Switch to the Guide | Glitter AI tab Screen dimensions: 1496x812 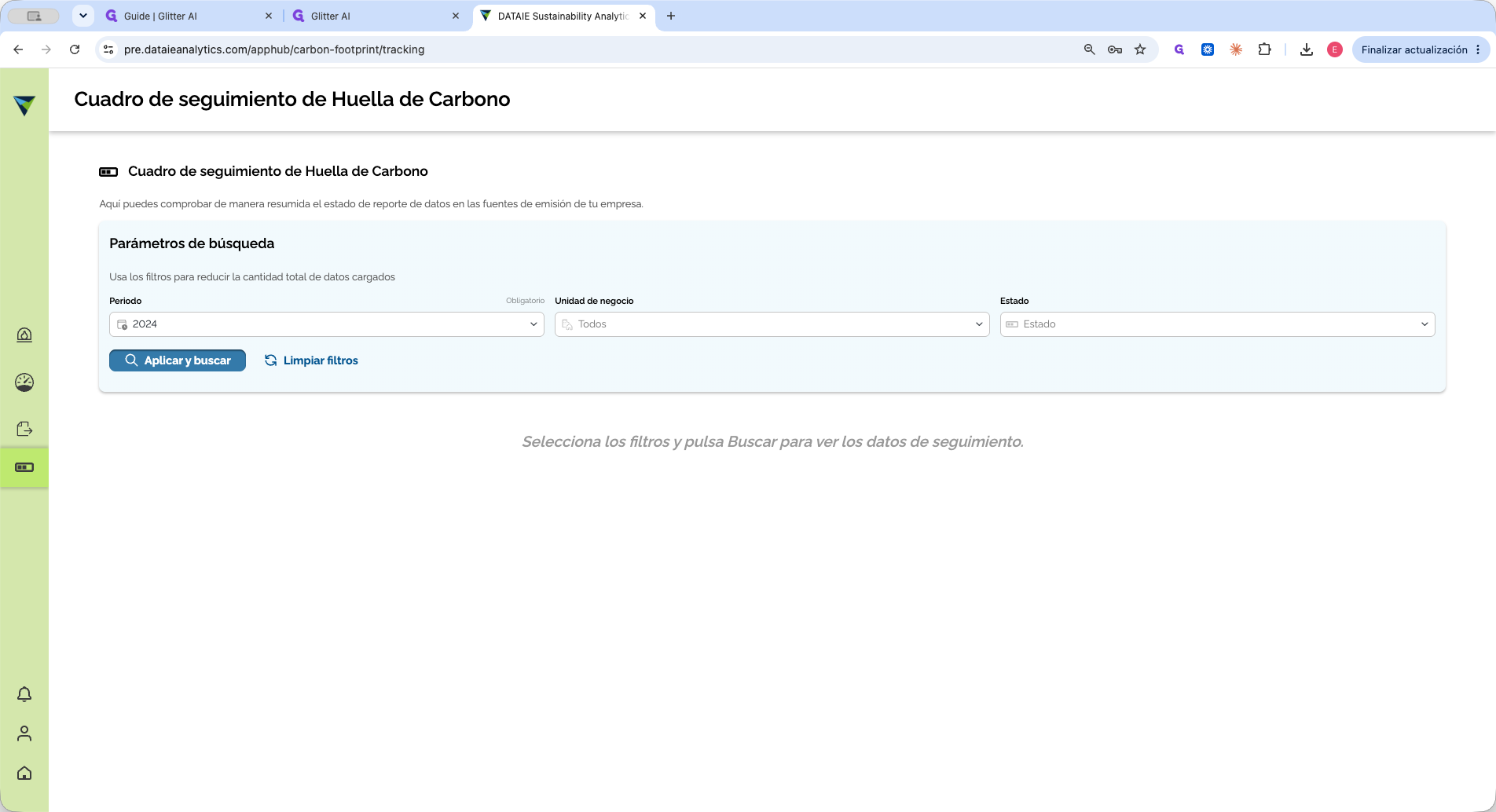189,16
